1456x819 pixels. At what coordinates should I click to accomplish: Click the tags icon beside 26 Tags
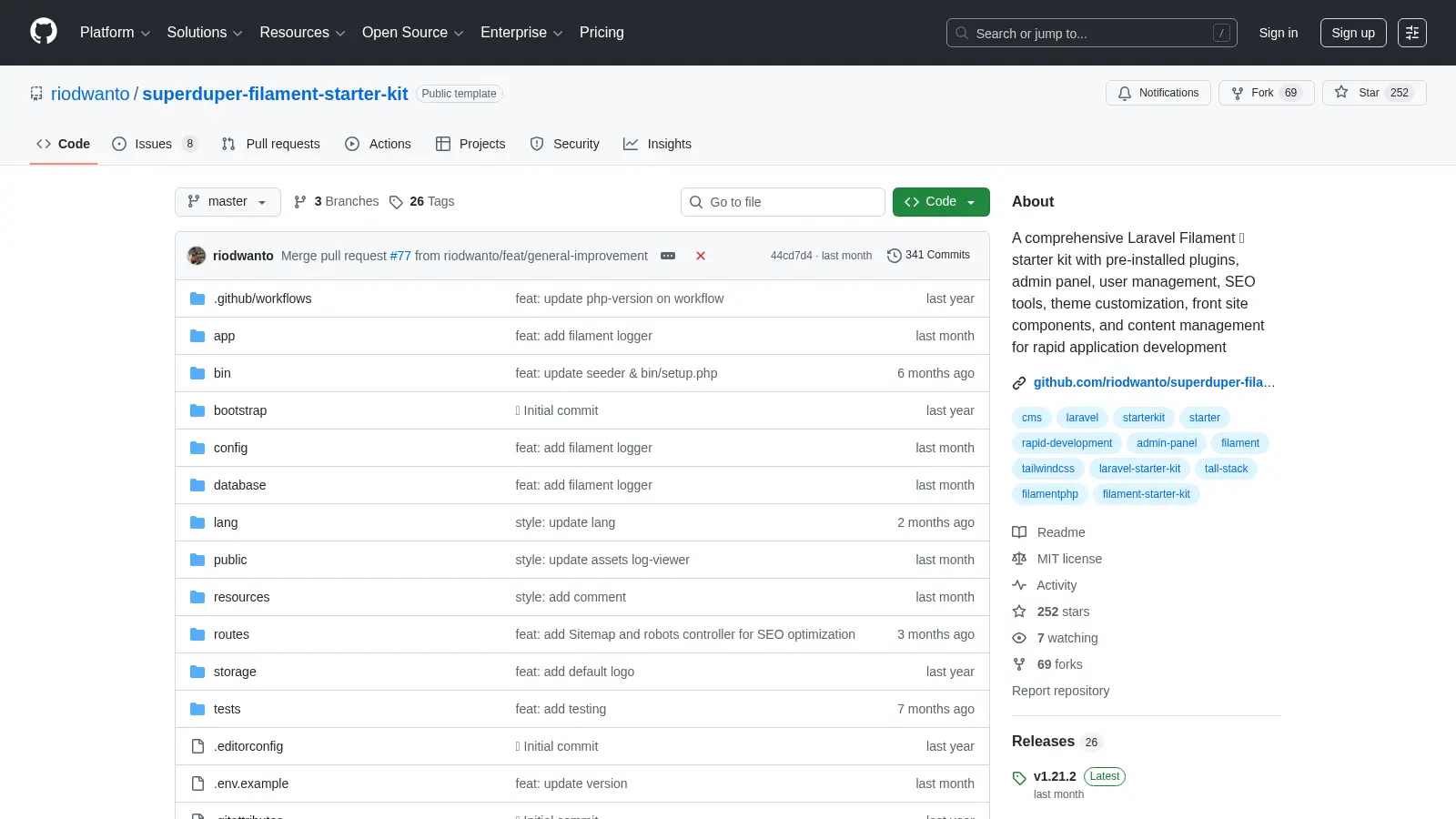[396, 202]
